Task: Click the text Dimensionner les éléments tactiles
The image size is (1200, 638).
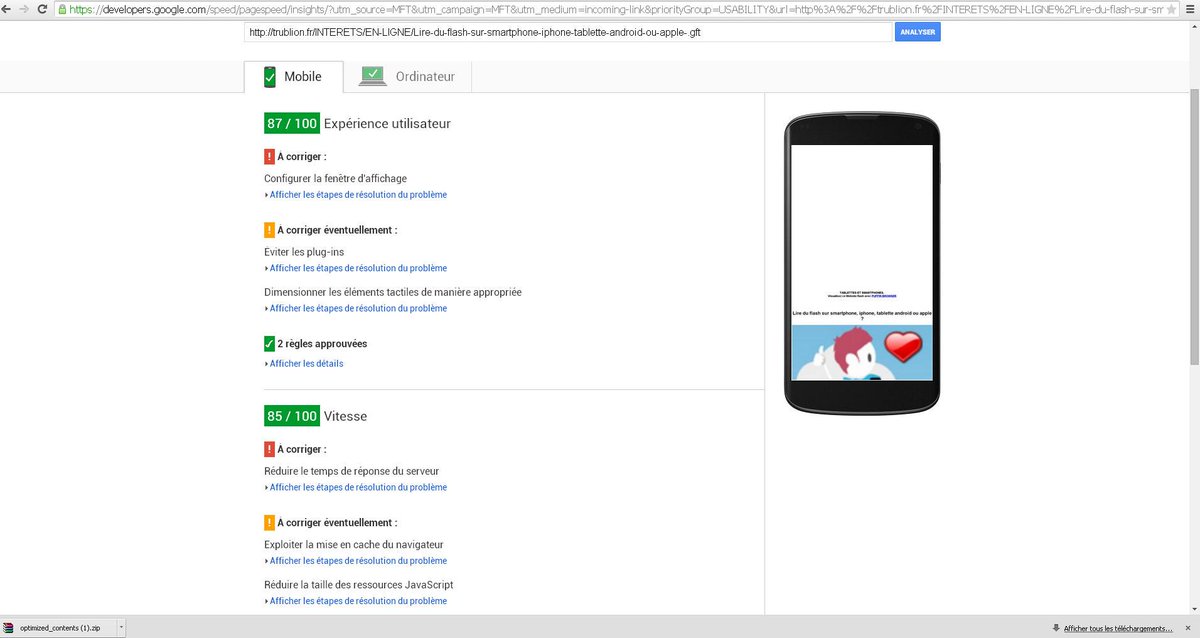Action: click(x=393, y=292)
